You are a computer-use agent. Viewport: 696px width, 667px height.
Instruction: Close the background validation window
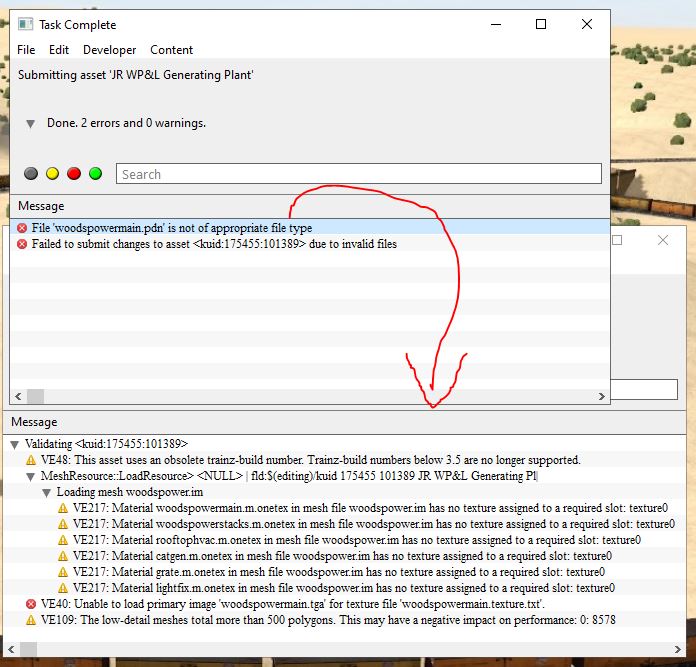tap(663, 240)
